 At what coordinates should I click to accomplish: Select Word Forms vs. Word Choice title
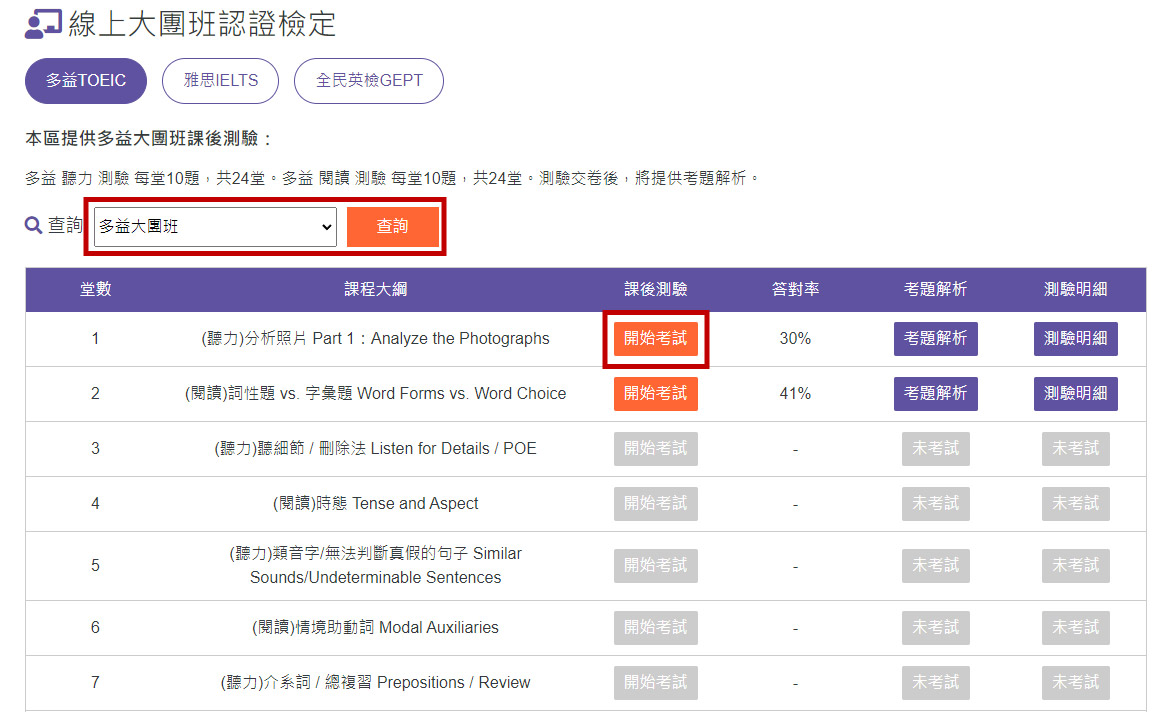coord(376,394)
